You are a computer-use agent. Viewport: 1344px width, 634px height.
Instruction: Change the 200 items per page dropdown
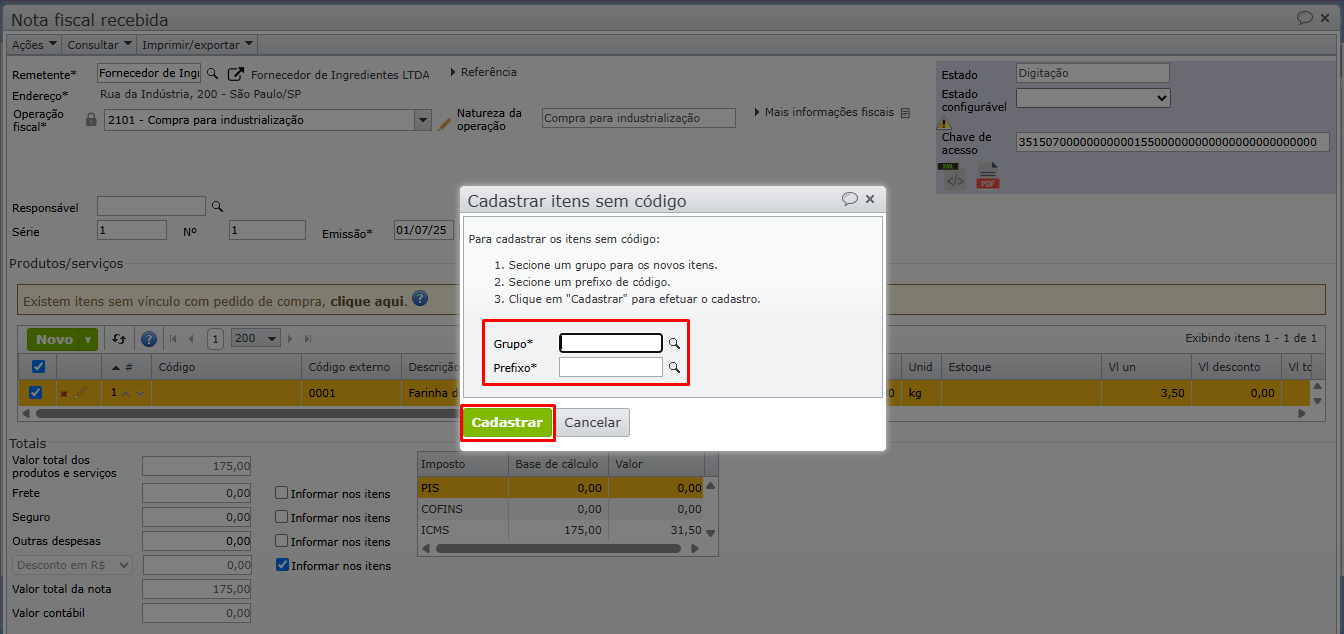256,340
